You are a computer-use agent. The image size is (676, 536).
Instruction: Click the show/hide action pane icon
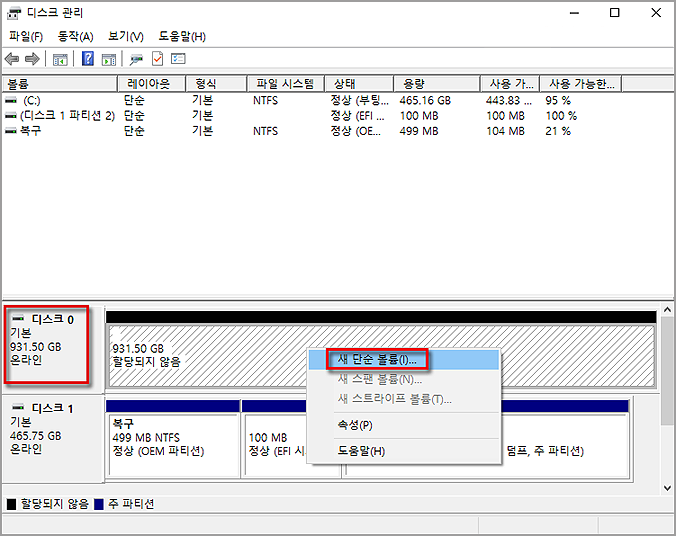tap(109, 59)
